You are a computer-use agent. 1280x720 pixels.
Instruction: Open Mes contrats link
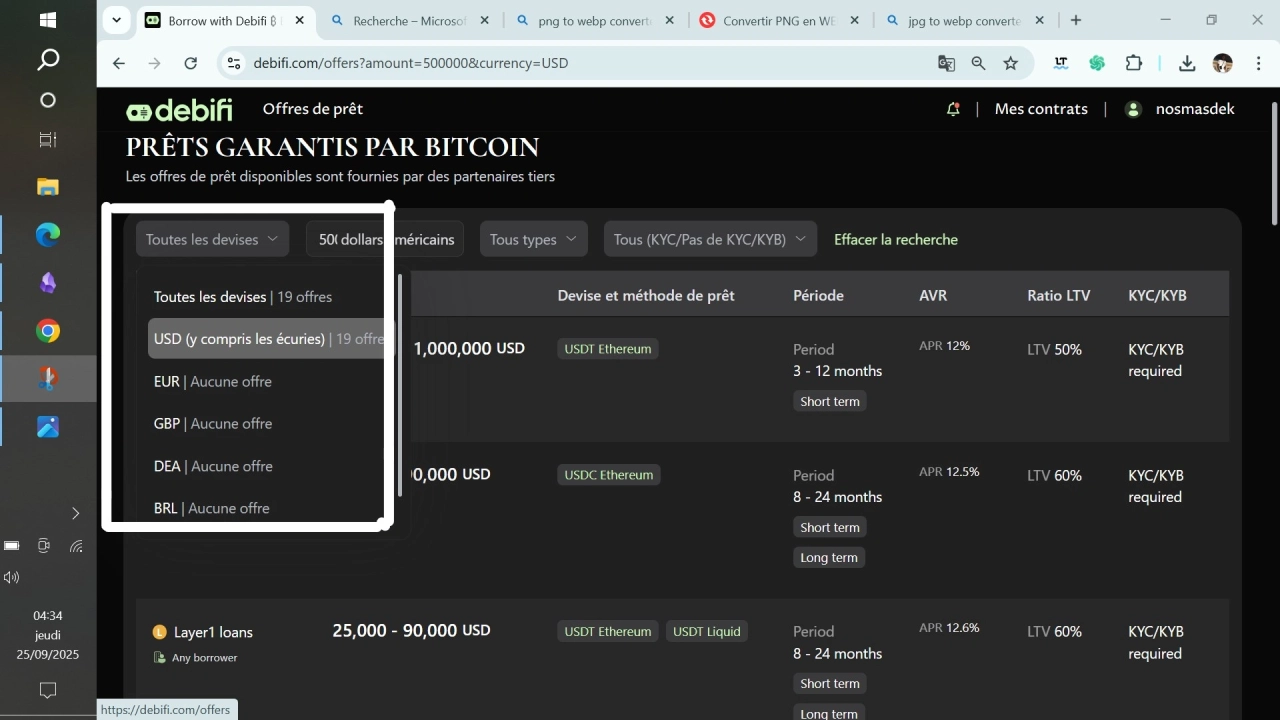coord(1041,109)
